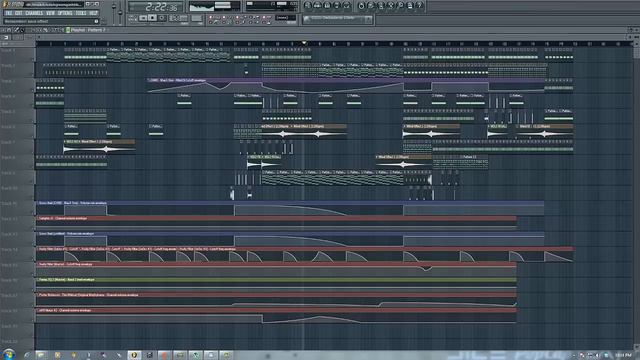This screenshot has width=640, height=360.
Task: Select the Track 4 label
Action: [8, 96]
